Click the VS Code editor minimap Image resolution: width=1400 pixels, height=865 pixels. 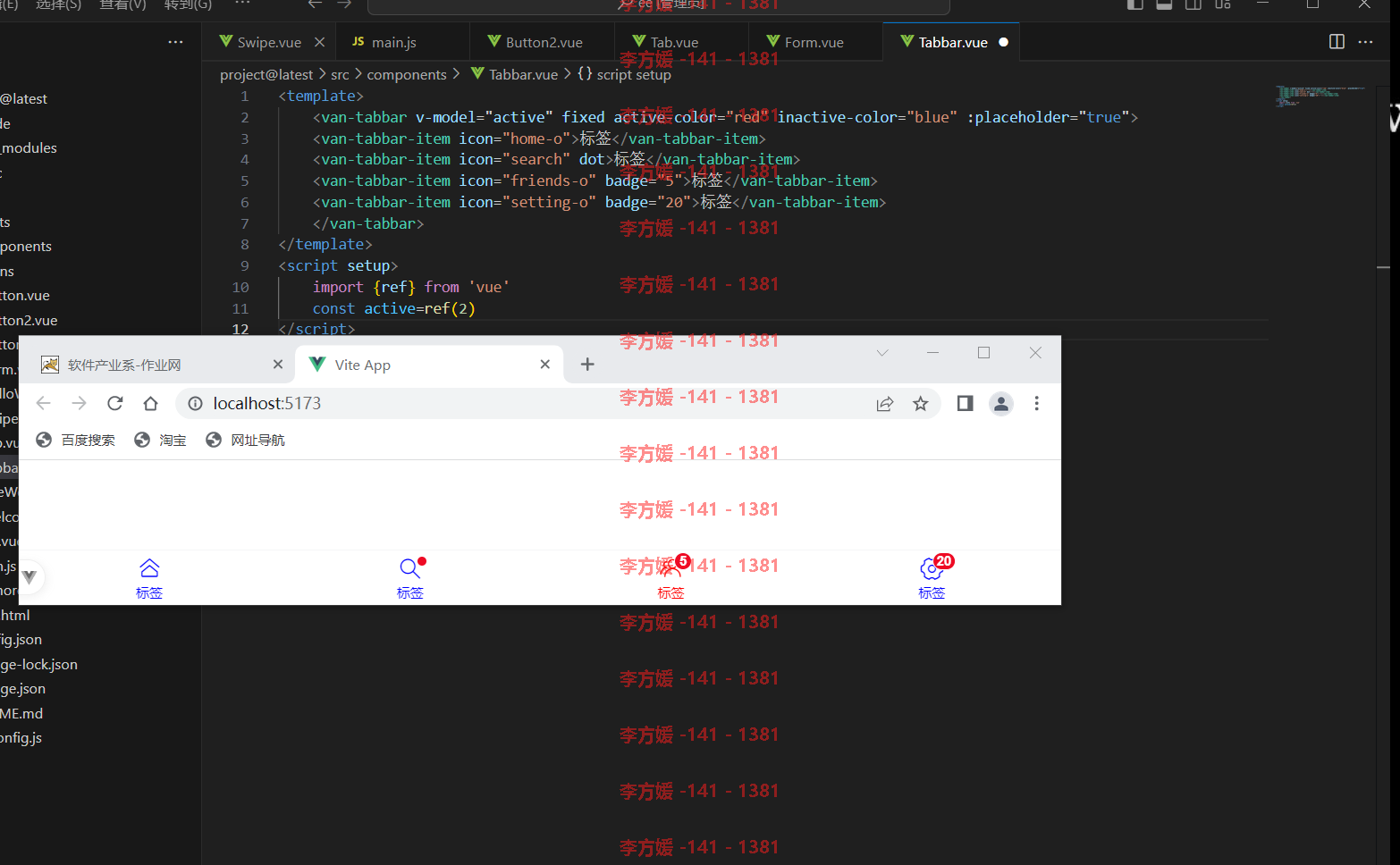pos(1320,96)
